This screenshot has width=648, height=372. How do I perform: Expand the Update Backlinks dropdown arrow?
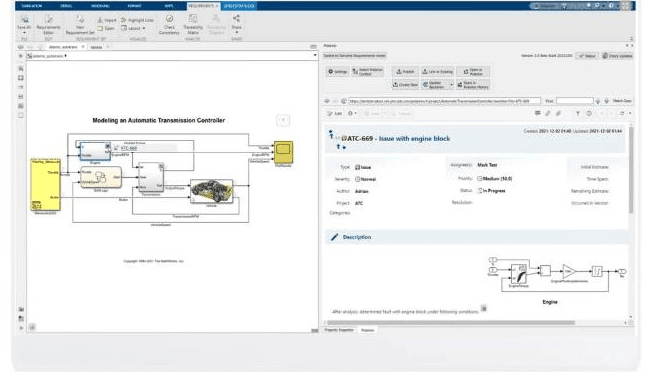pos(451,85)
